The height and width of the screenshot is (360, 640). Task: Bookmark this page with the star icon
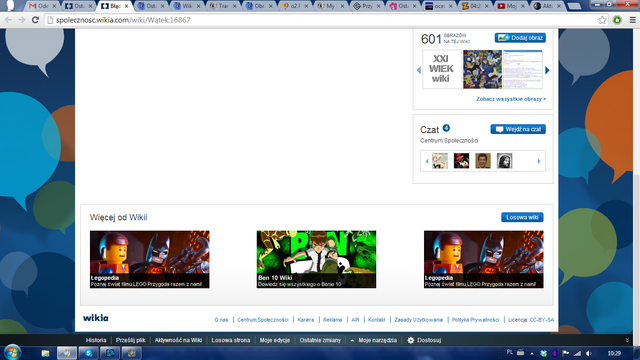[602, 20]
